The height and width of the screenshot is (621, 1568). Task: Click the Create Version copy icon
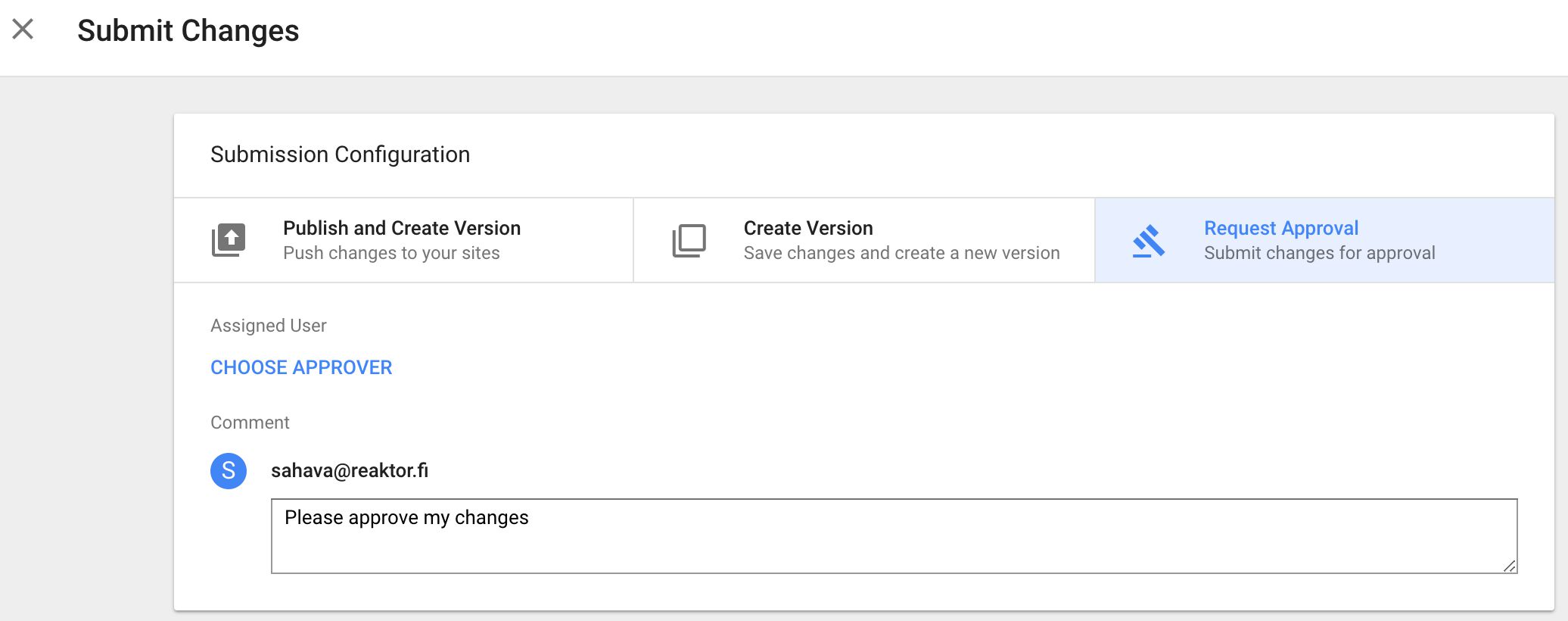click(x=689, y=240)
